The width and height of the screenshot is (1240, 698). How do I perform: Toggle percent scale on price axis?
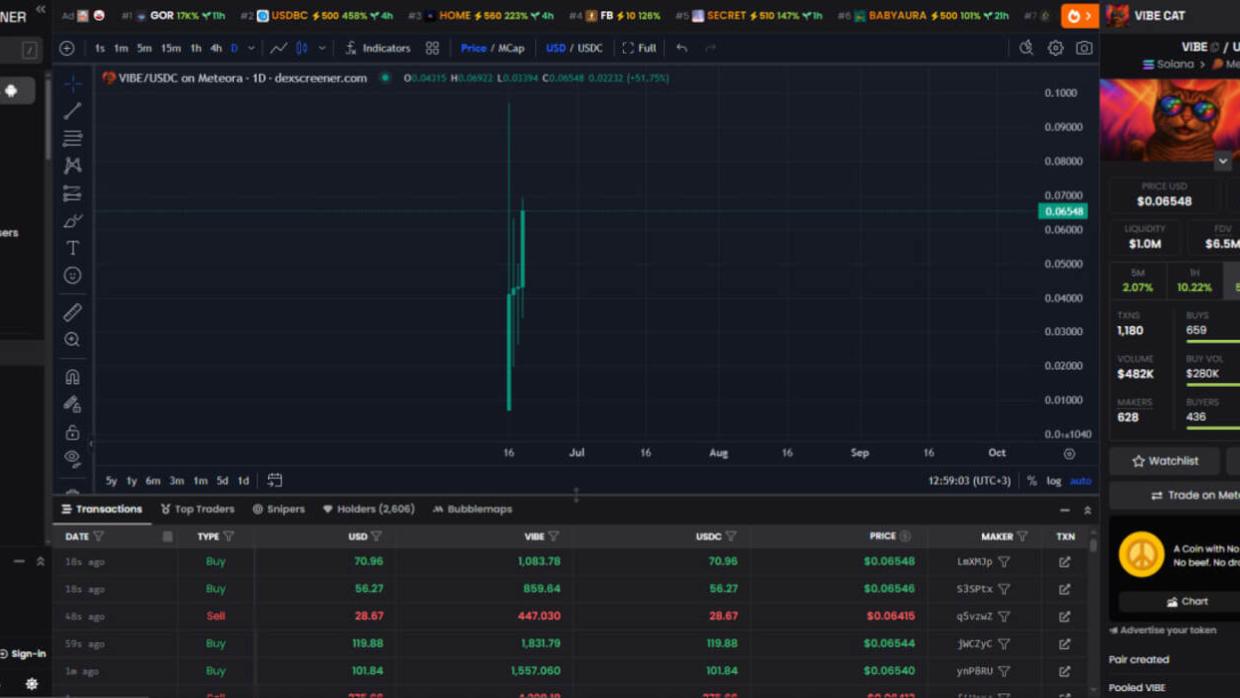coord(1032,481)
